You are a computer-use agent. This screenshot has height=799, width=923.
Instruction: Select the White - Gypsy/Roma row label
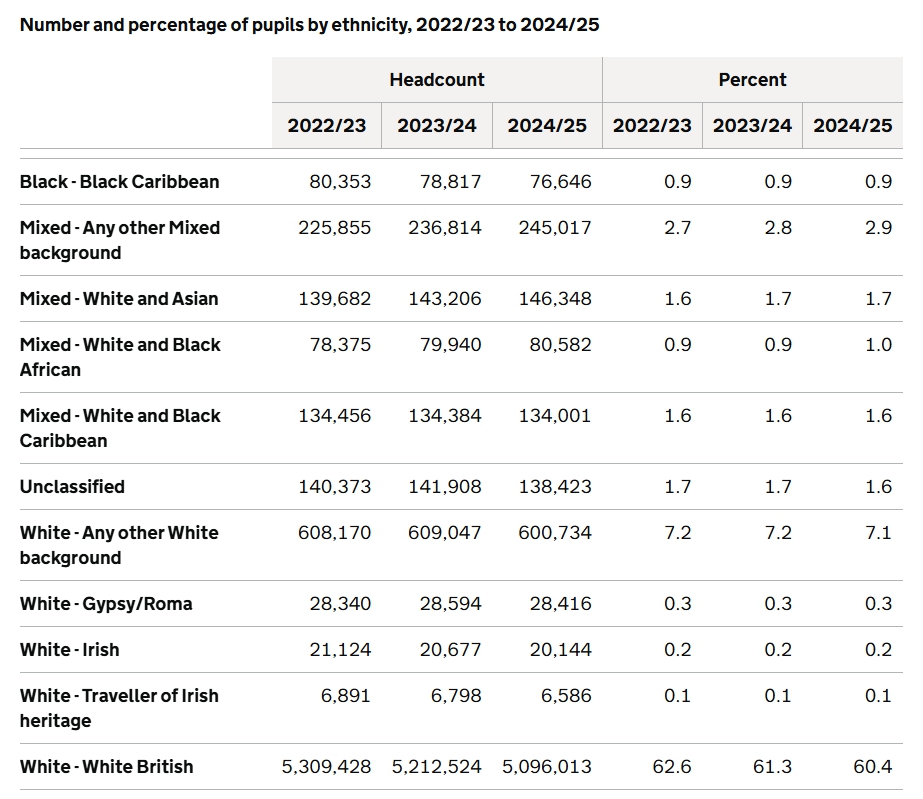pyautogui.click(x=106, y=604)
